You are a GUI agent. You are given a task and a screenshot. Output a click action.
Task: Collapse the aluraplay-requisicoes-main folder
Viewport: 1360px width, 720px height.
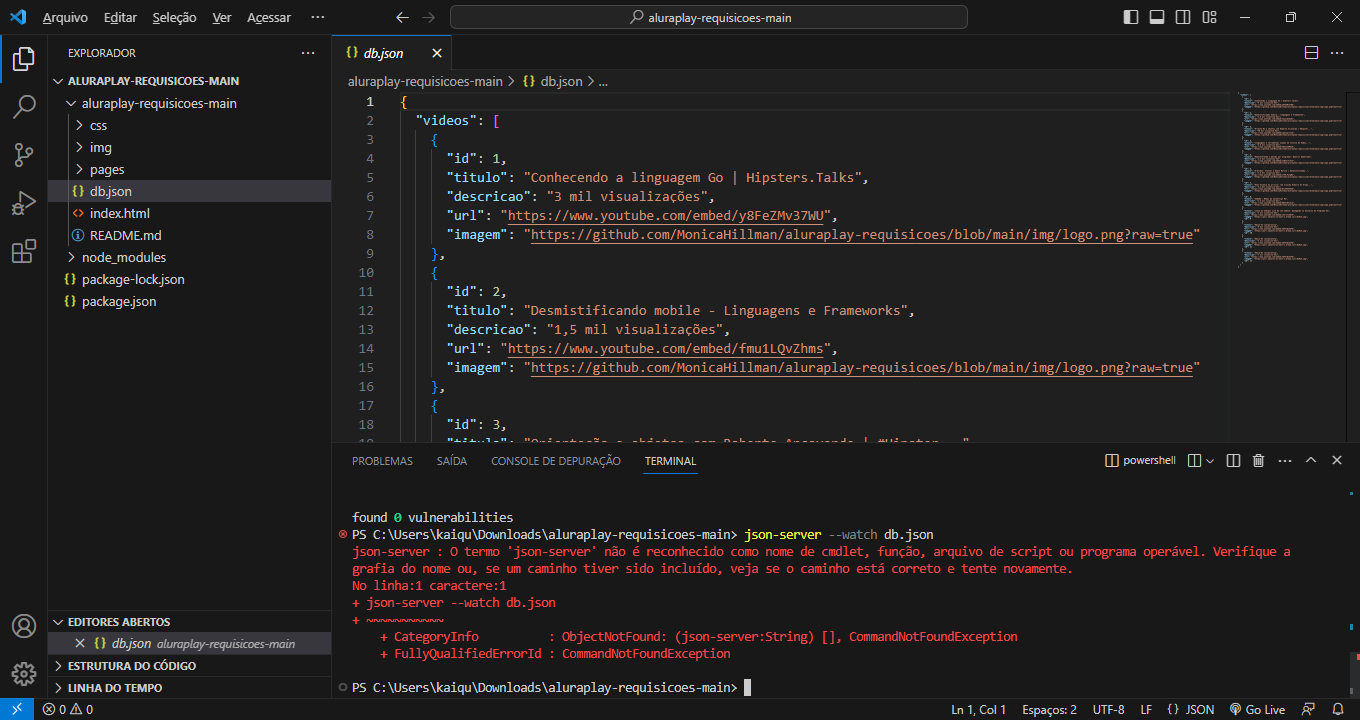[x=69, y=103]
